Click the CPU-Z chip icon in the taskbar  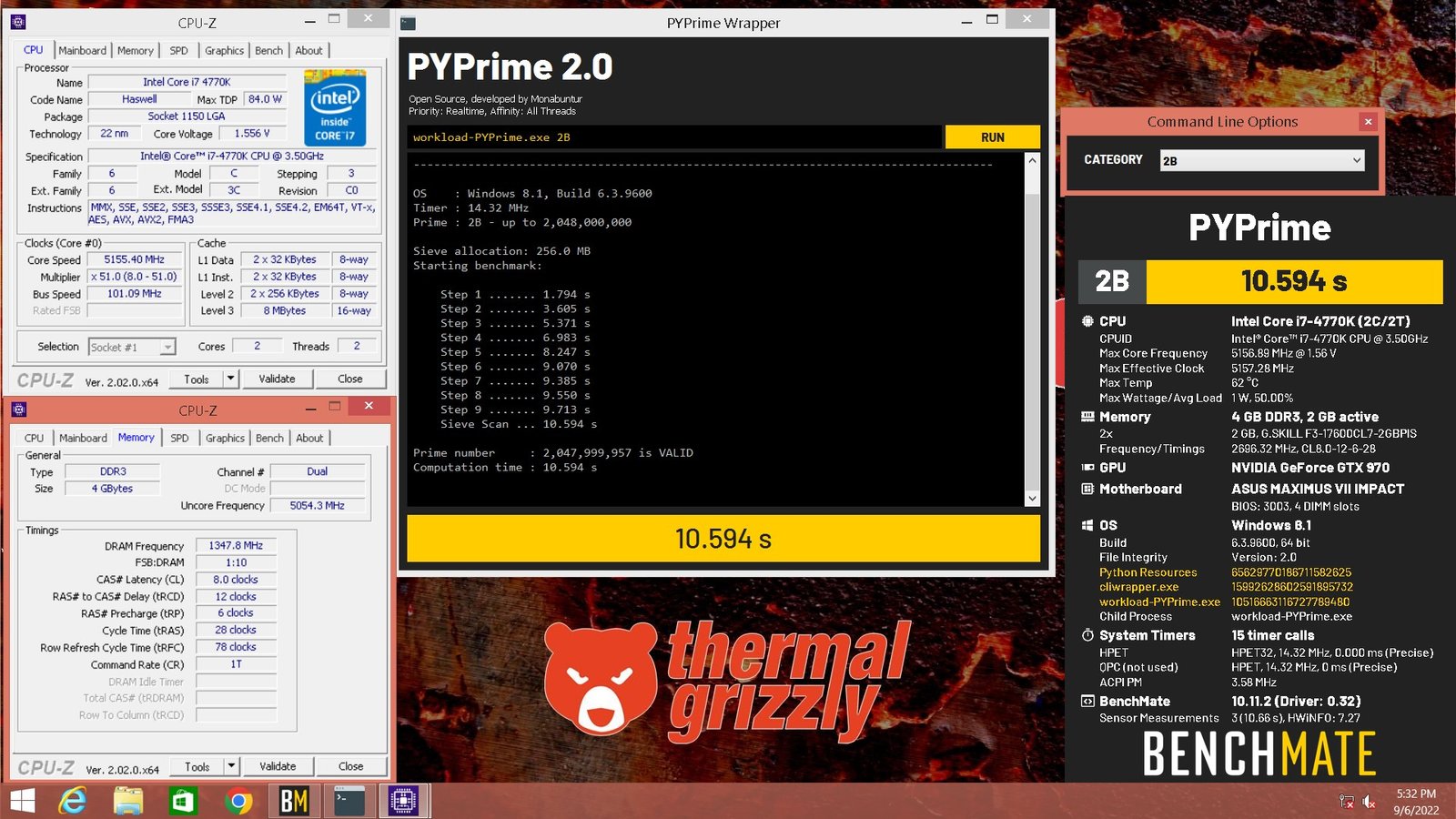tap(403, 801)
